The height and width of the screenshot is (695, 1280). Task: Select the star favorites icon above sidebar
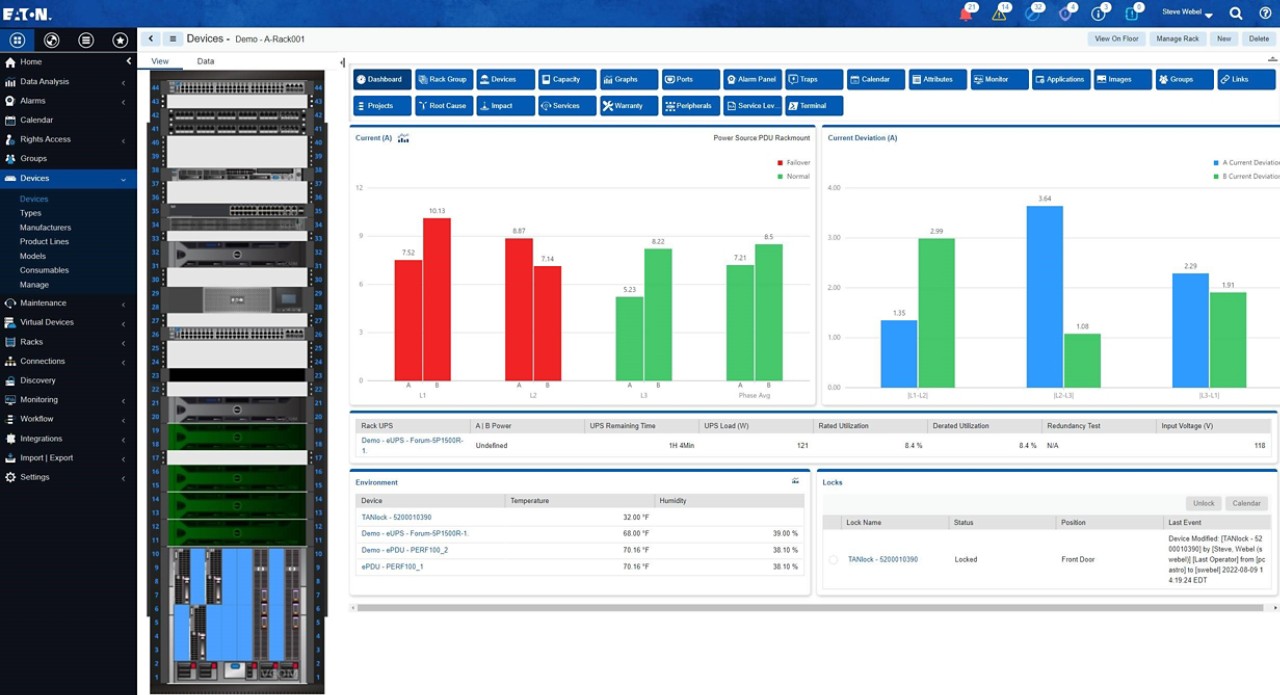(120, 40)
